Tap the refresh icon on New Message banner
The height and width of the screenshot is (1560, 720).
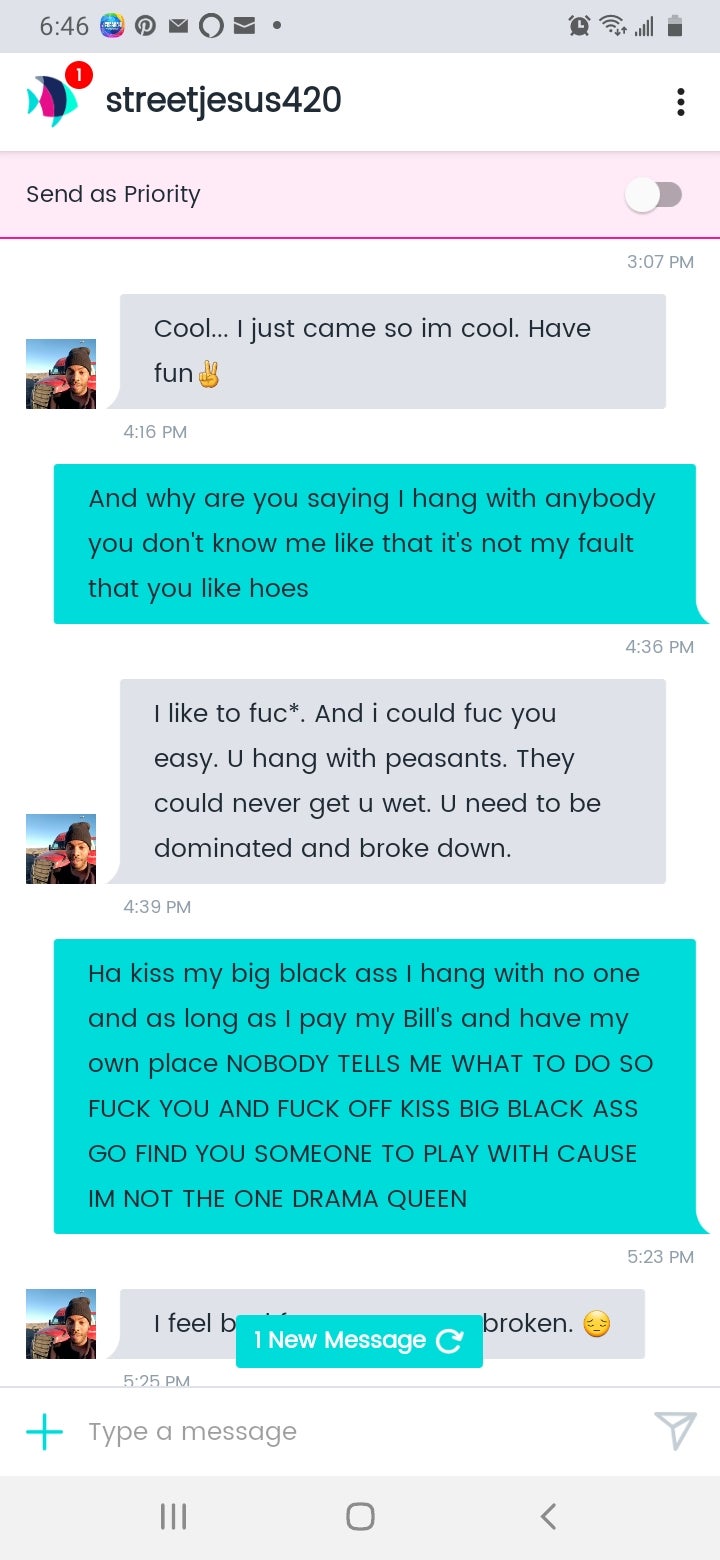450,1341
